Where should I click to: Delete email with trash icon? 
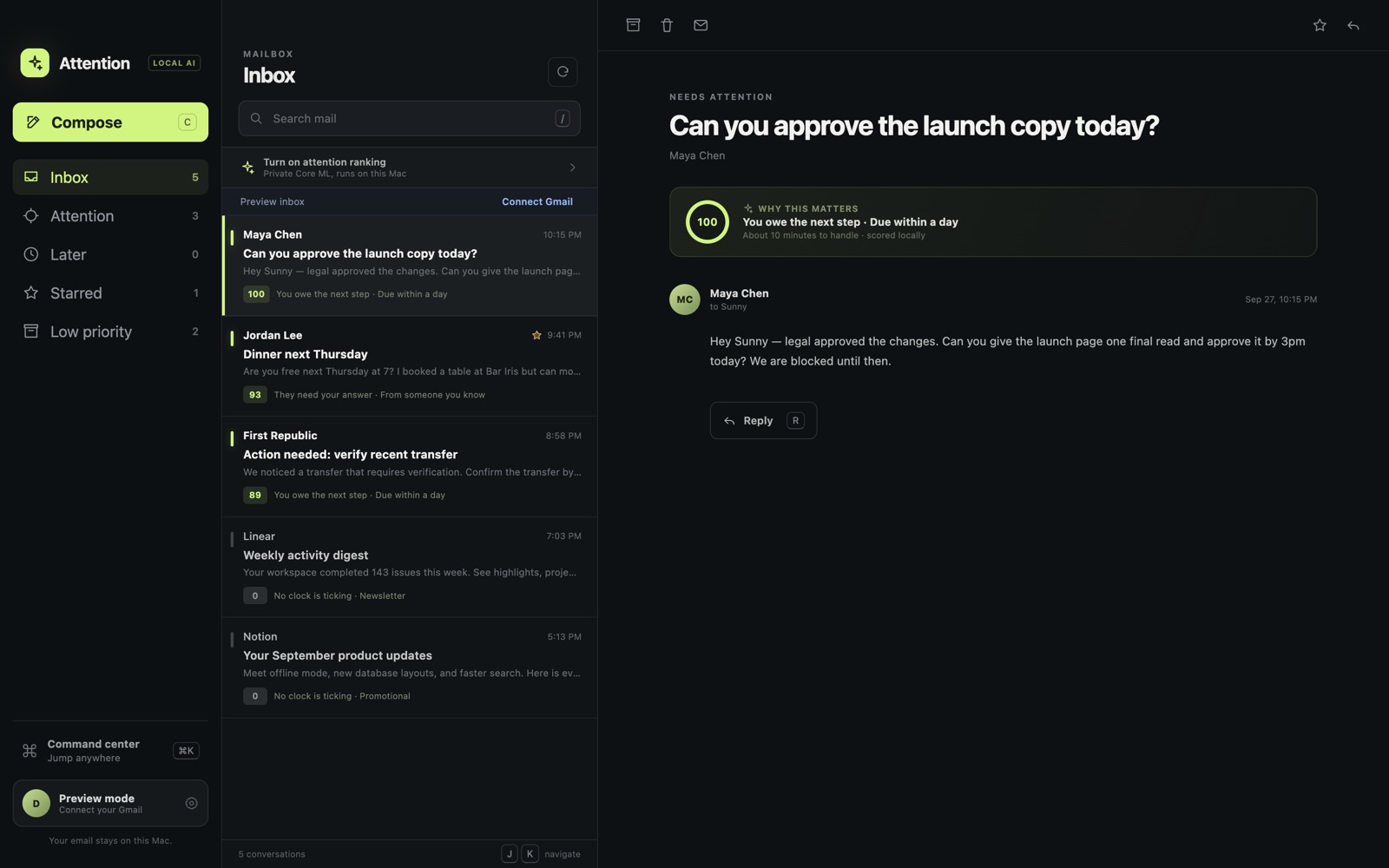point(667,25)
